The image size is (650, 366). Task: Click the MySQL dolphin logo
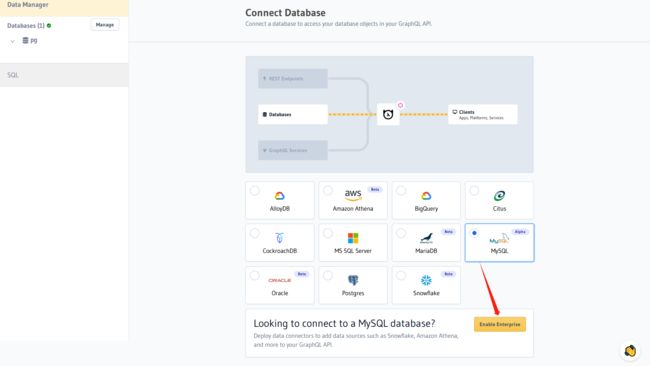(x=499, y=239)
